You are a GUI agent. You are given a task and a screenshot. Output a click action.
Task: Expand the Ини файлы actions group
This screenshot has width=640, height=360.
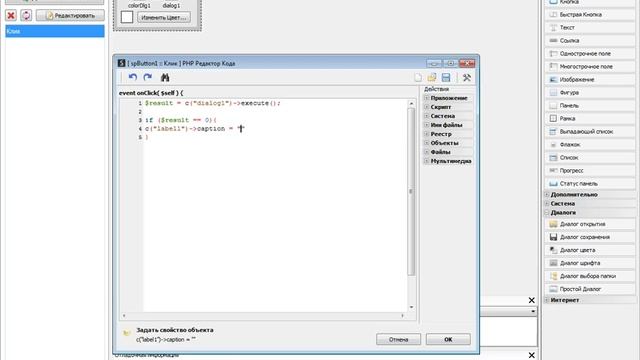pos(427,125)
